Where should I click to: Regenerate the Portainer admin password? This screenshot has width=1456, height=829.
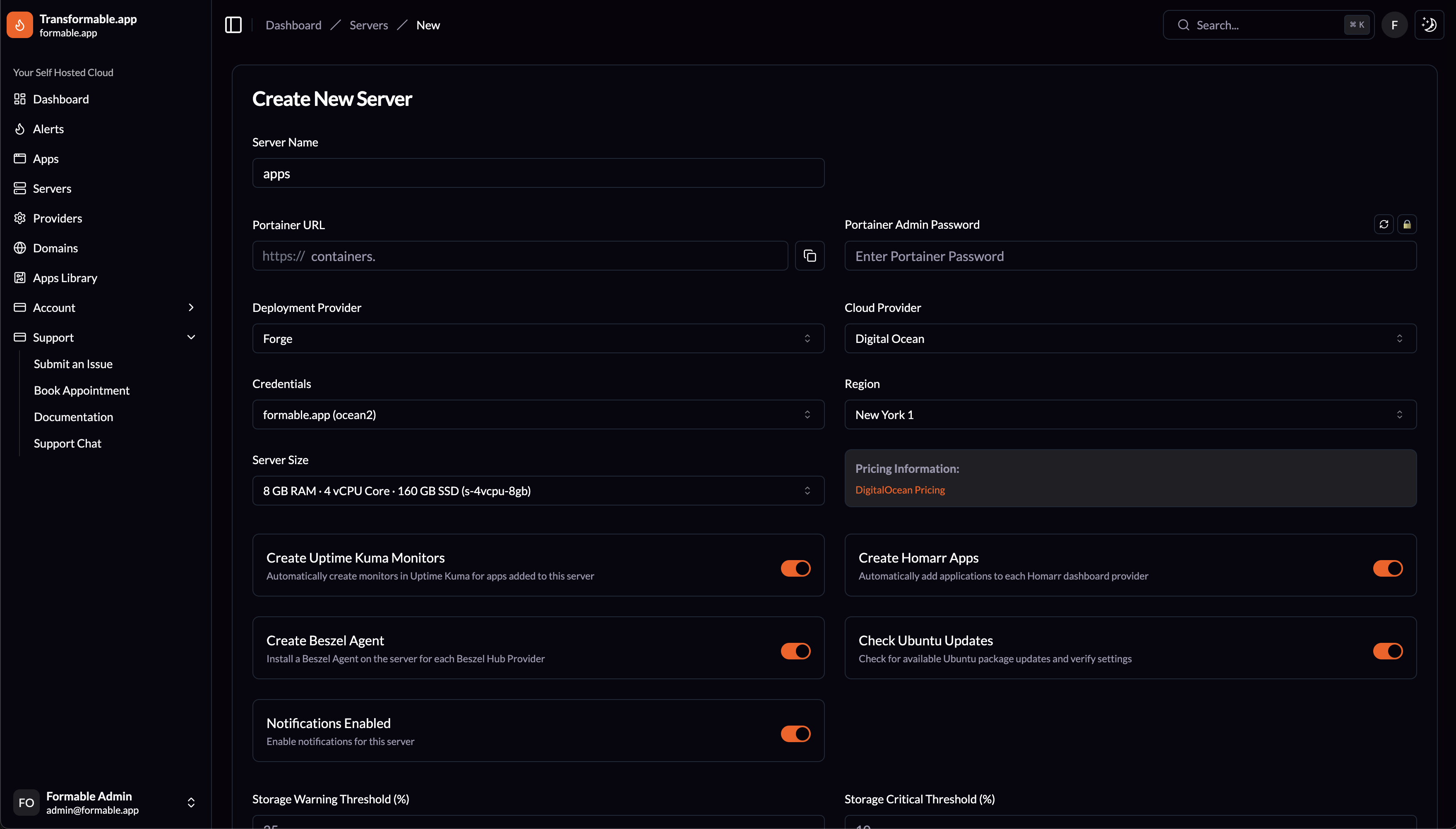(1384, 224)
